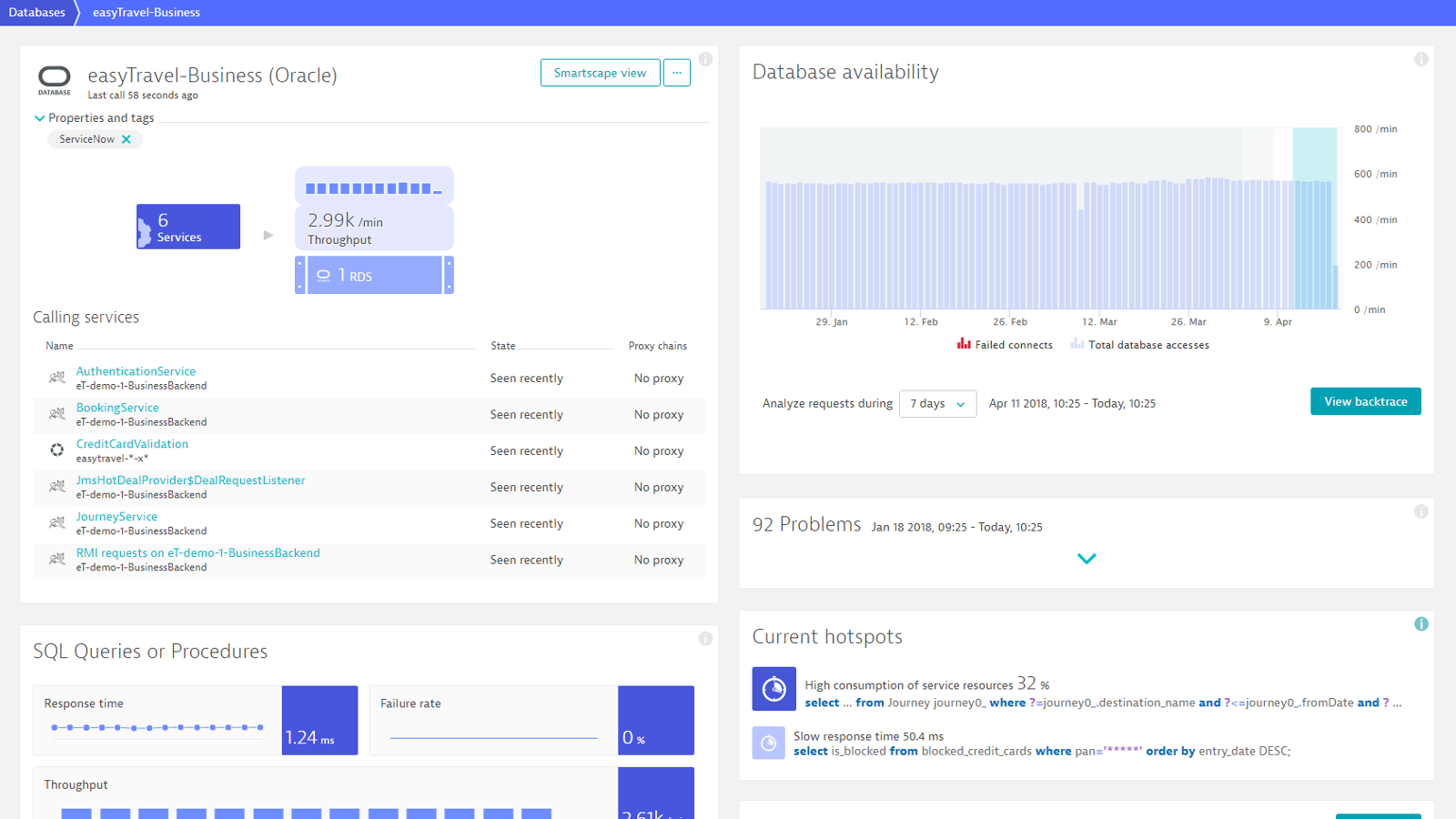The height and width of the screenshot is (819, 1456).
Task: Click the slow response time hotspot icon
Action: (x=769, y=743)
